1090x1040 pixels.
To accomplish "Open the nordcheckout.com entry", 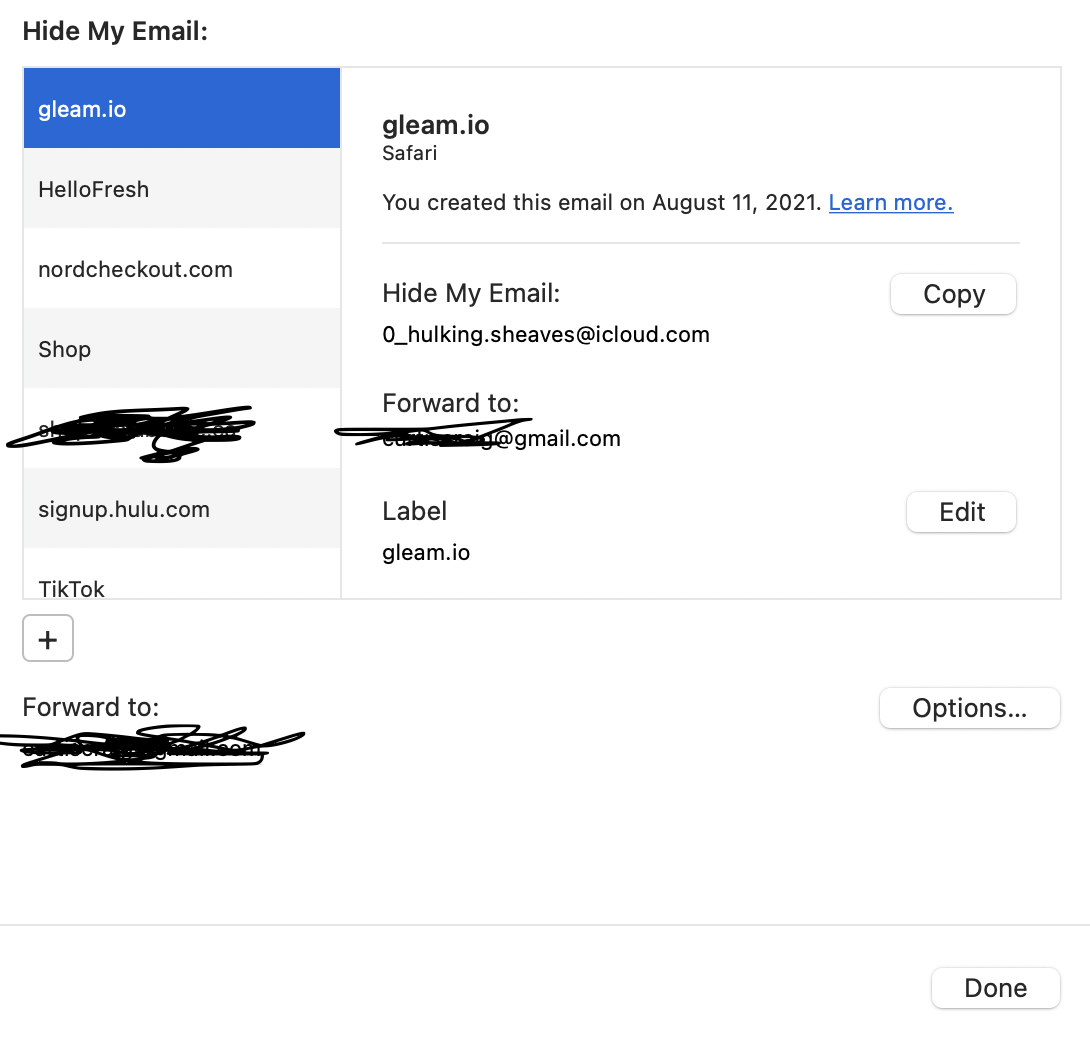I will click(x=182, y=268).
